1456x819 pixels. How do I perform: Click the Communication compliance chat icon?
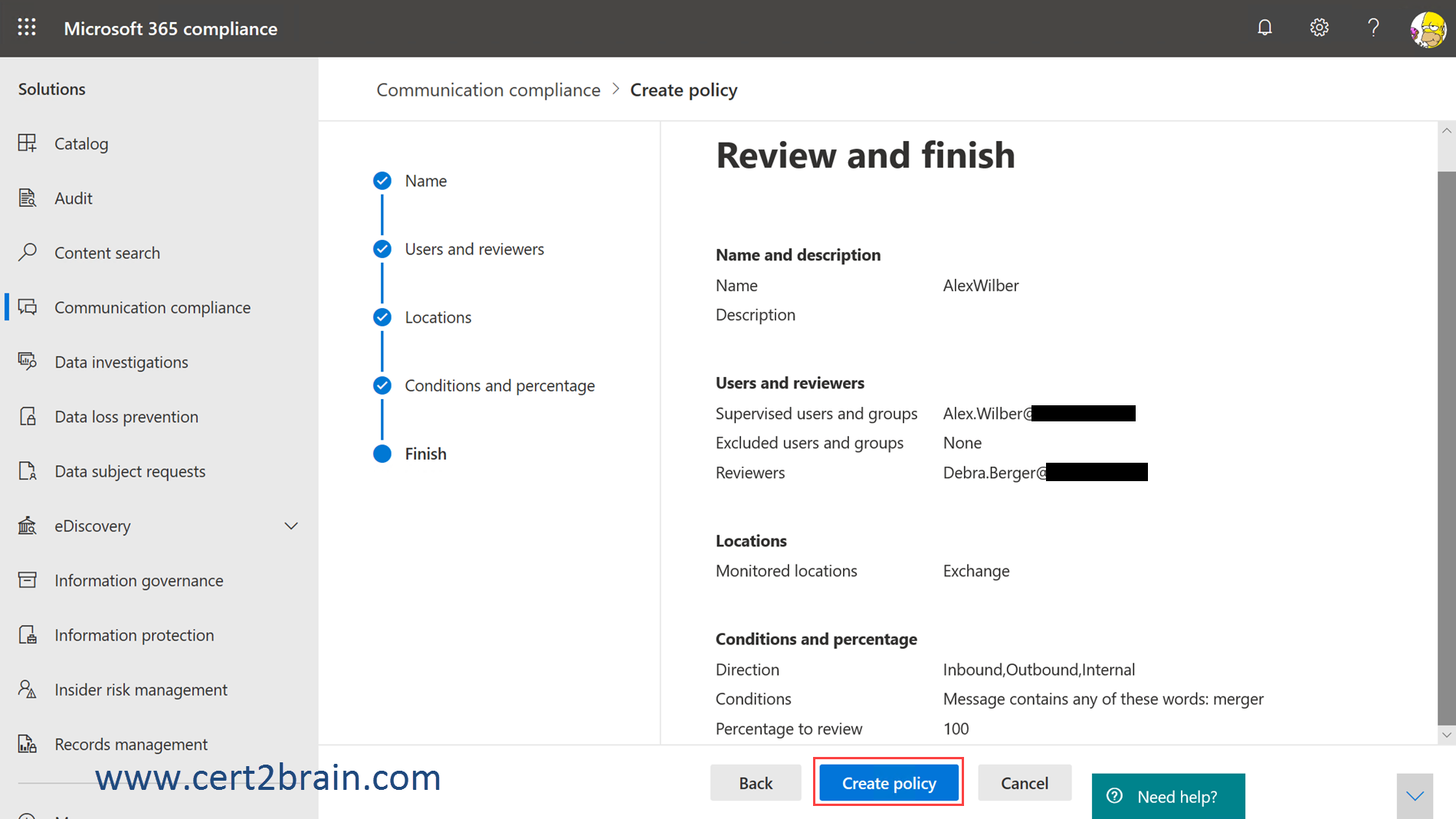click(28, 307)
